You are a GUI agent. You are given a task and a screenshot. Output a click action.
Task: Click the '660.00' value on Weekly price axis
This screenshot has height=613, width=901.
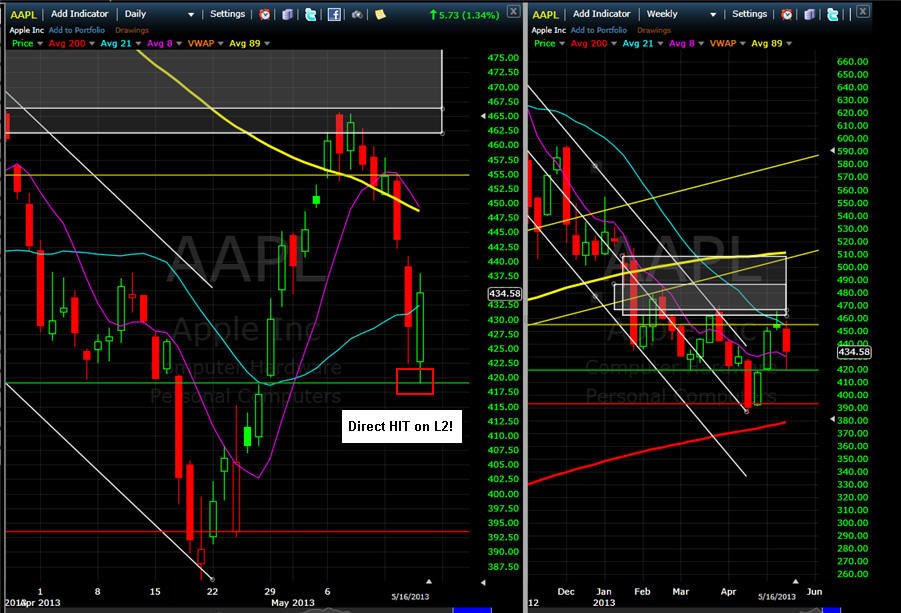coord(853,62)
